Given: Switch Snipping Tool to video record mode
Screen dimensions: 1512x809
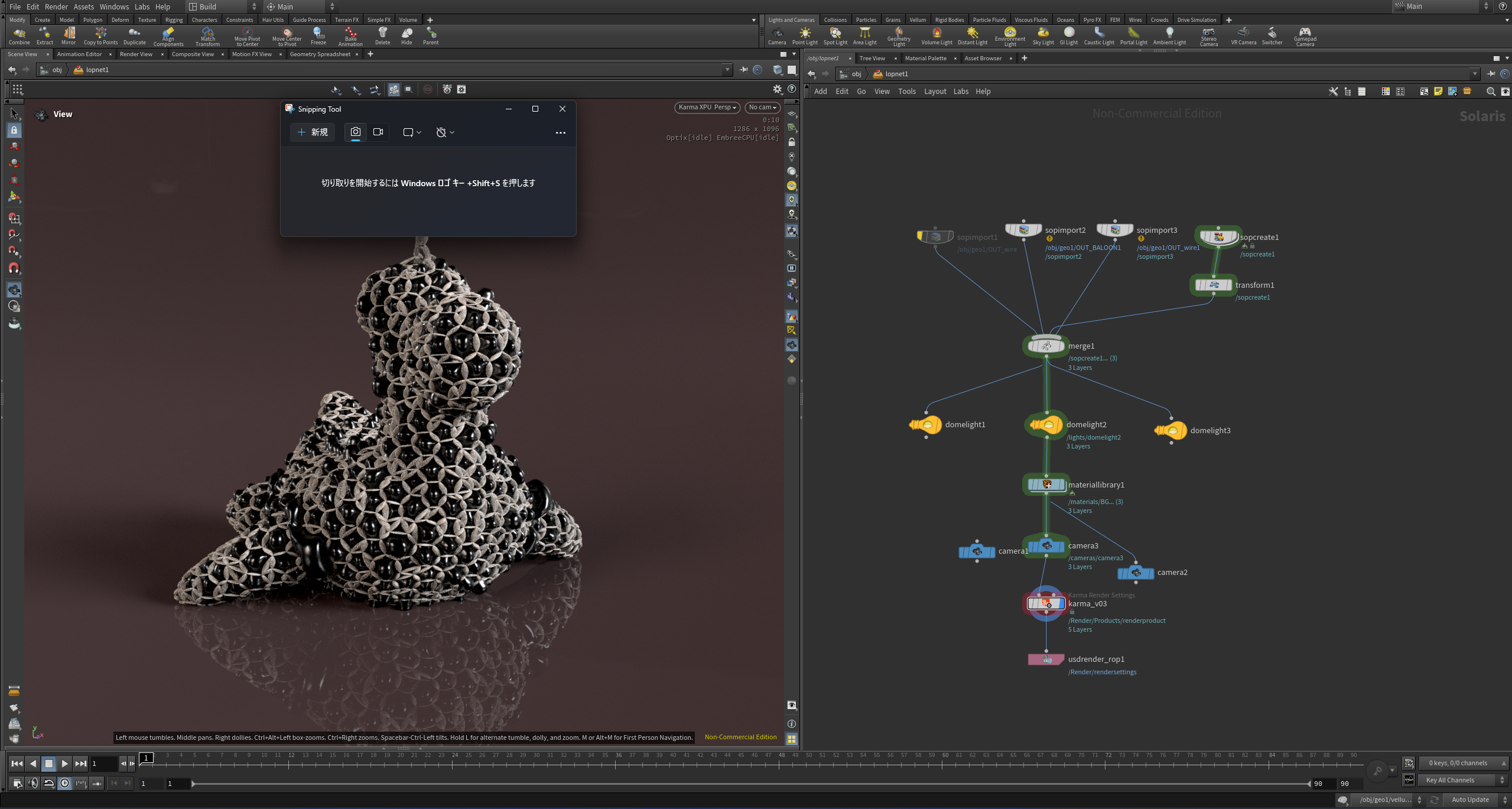Looking at the screenshot, I should (378, 132).
